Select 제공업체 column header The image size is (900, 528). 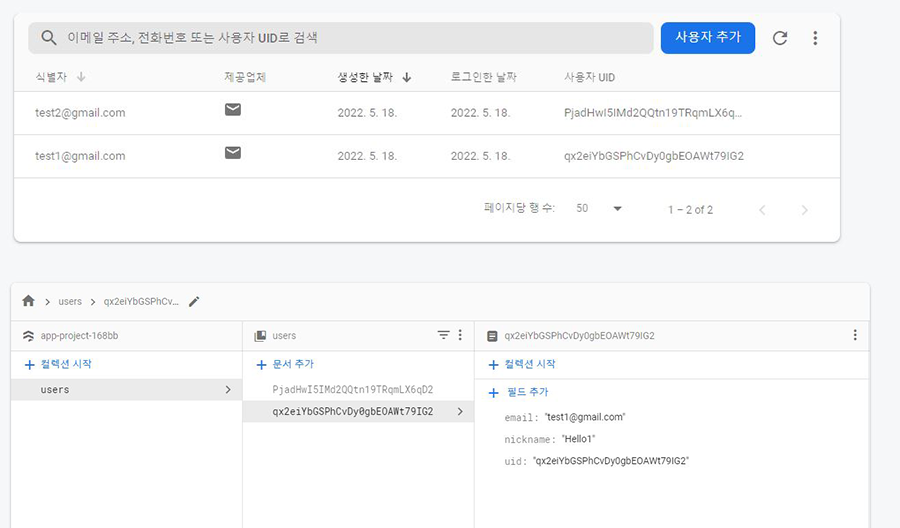tap(245, 77)
